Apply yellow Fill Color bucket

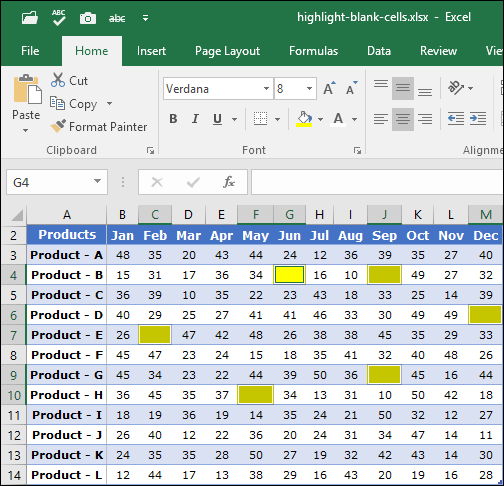(x=304, y=119)
